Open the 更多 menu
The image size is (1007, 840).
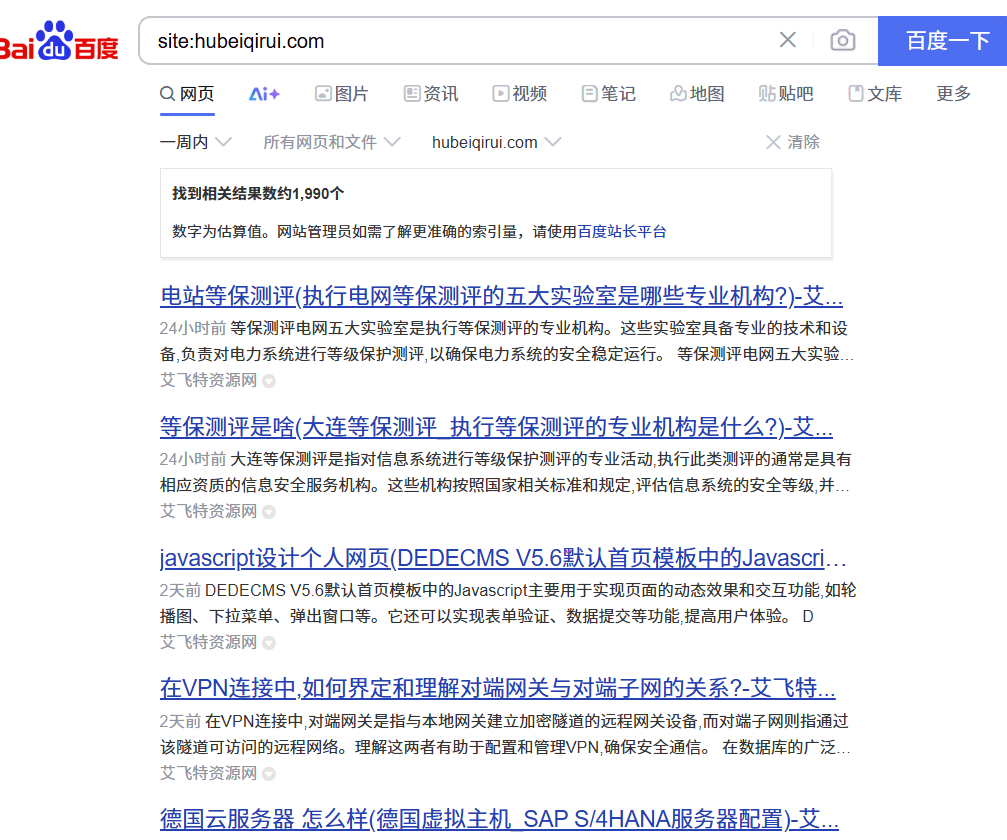[x=953, y=94]
